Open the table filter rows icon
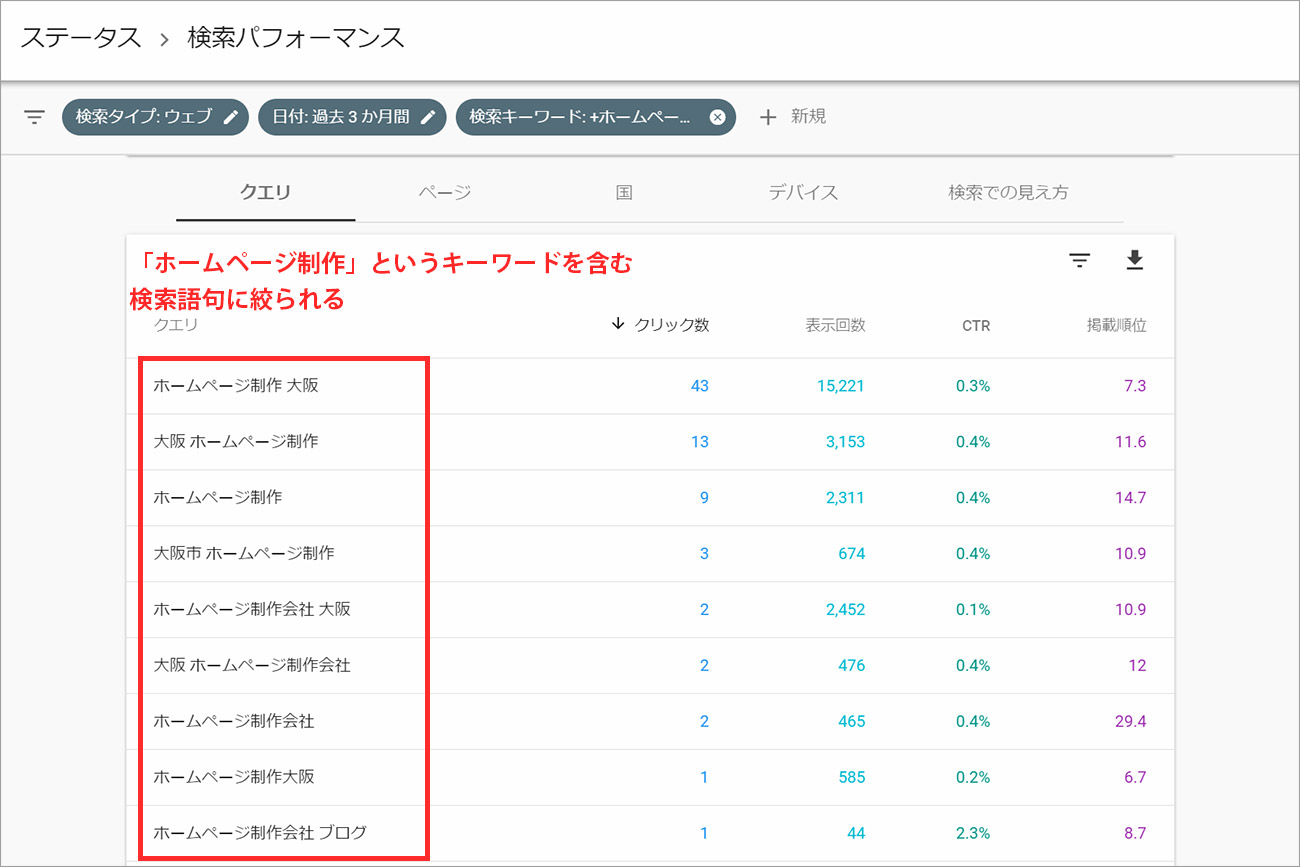Screen dimensions: 1300x867 tap(1079, 261)
